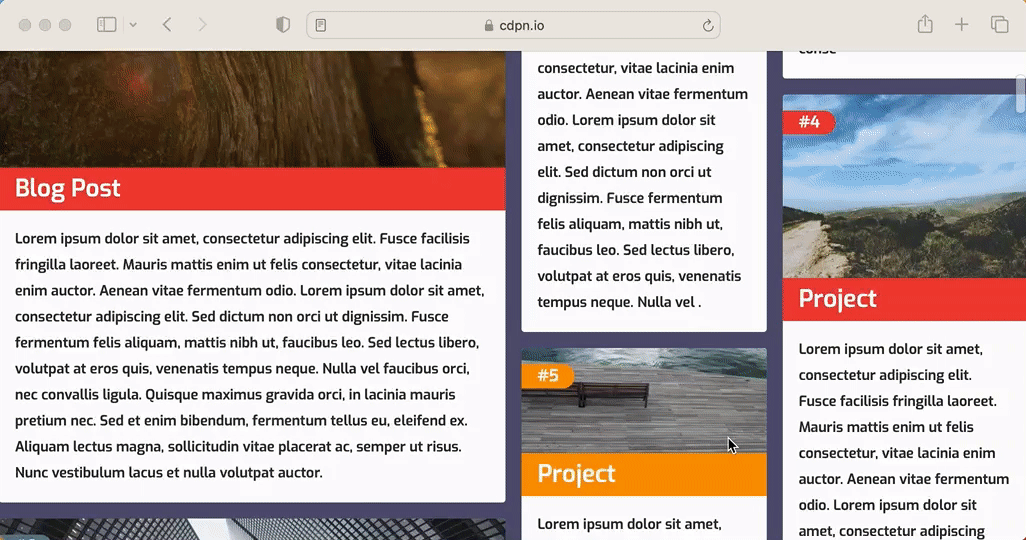Click the text 'tempus neque. Nulla vel .'
1026x540 pixels.
pyautogui.click(x=619, y=302)
